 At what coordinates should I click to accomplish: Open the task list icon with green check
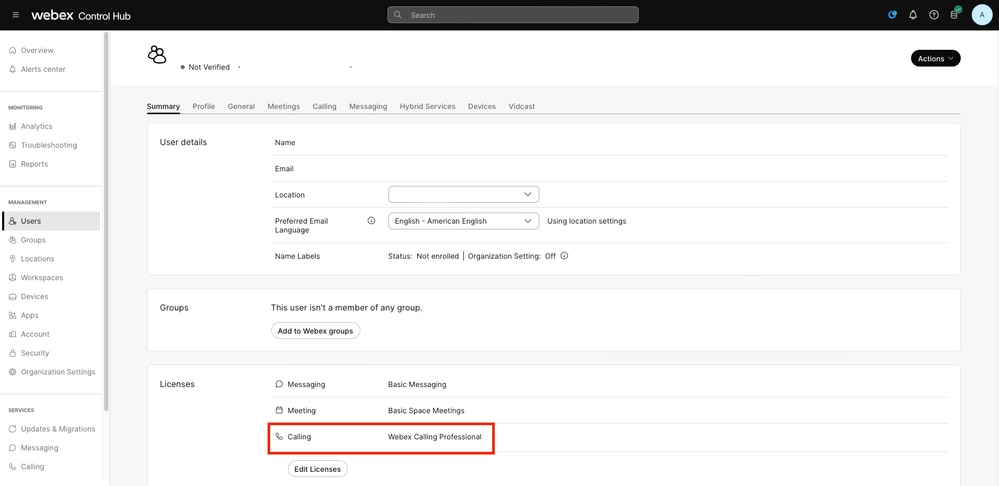click(955, 14)
